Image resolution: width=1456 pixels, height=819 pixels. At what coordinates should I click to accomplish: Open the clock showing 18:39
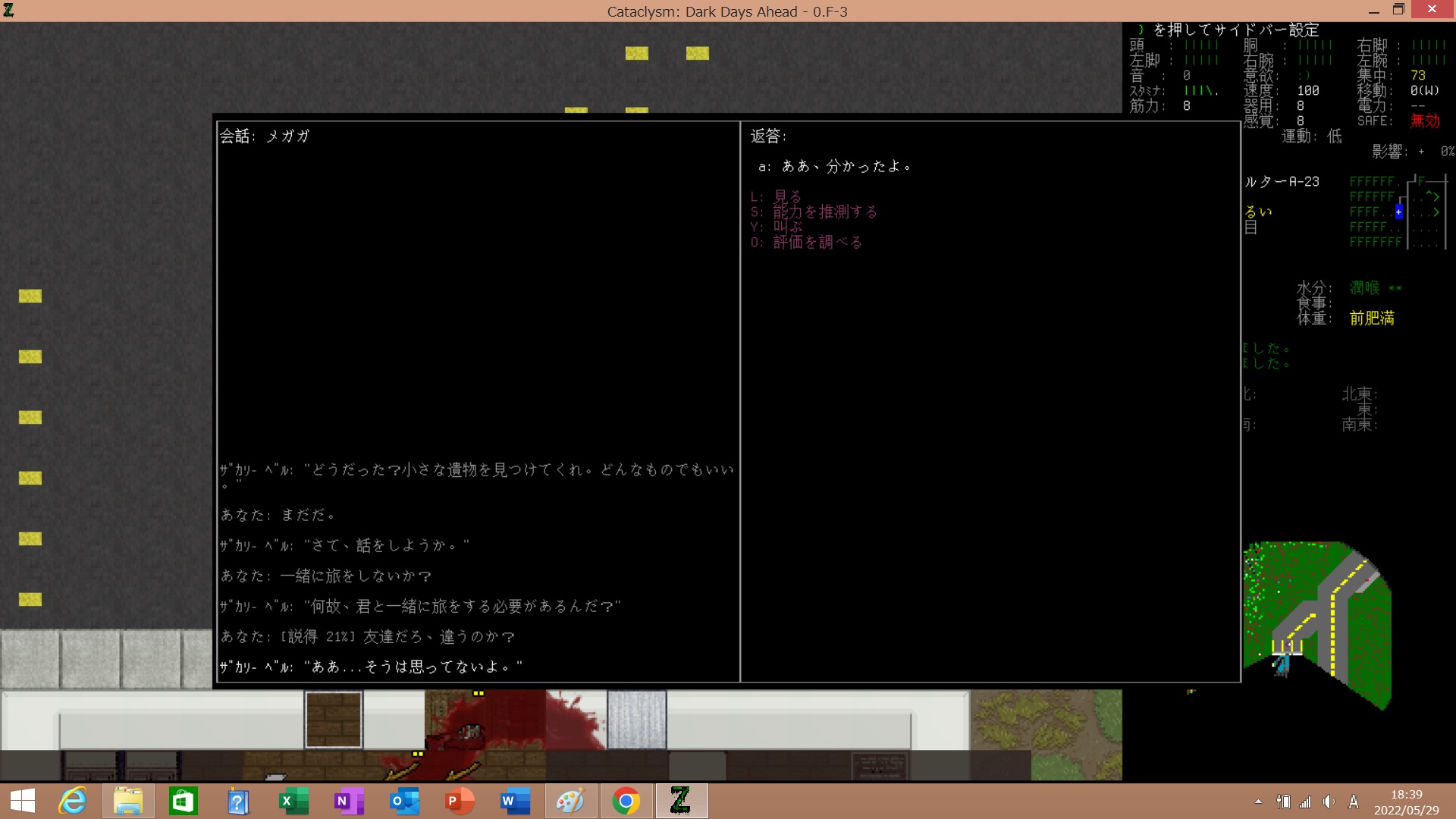tap(1406, 802)
